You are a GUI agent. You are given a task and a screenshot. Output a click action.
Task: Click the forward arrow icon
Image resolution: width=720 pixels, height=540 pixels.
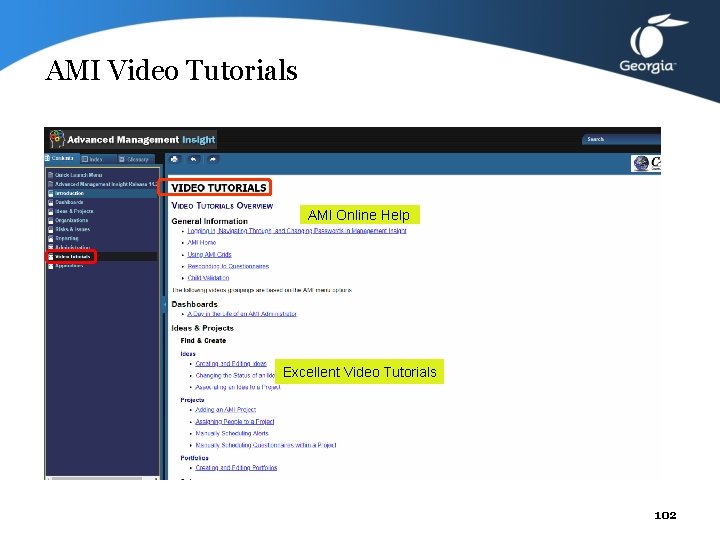[x=212, y=159]
